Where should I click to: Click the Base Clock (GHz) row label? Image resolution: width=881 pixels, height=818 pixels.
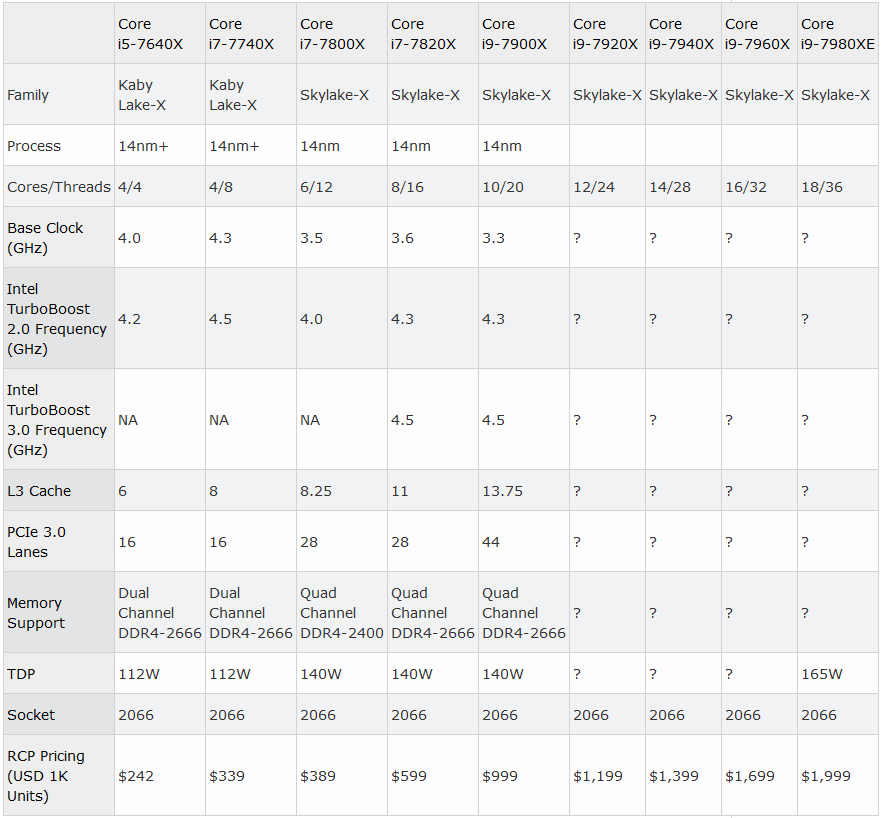pyautogui.click(x=58, y=238)
